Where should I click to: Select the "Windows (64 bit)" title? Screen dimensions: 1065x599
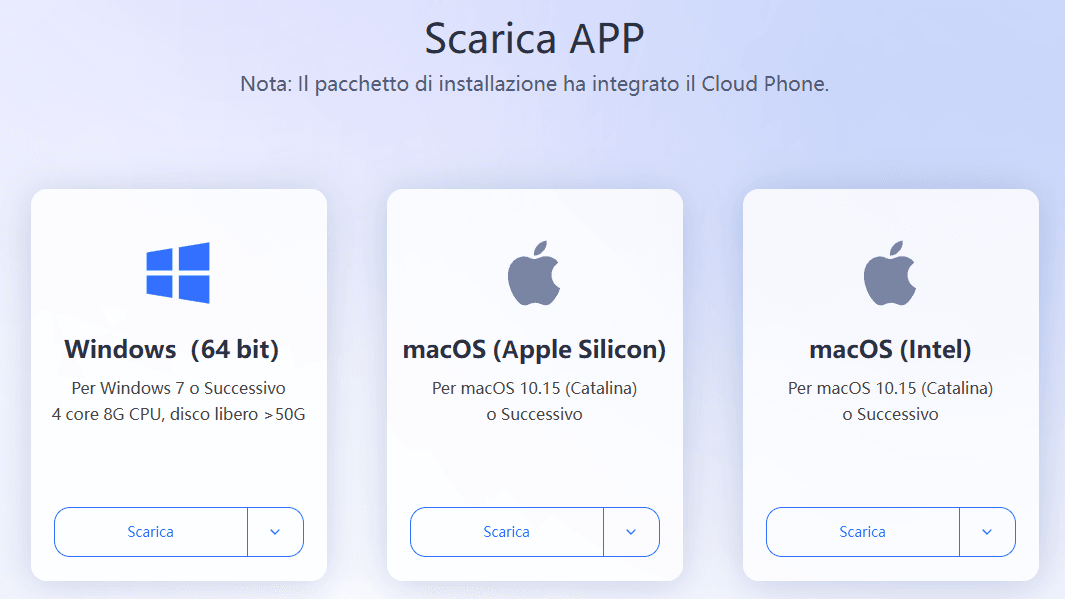172,350
